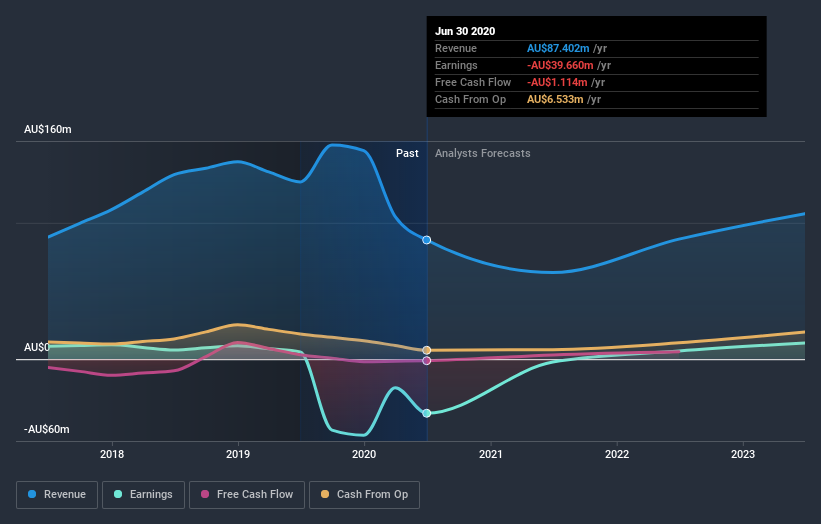Click the 2019 x-axis label
The image size is (821, 524).
[x=238, y=454]
